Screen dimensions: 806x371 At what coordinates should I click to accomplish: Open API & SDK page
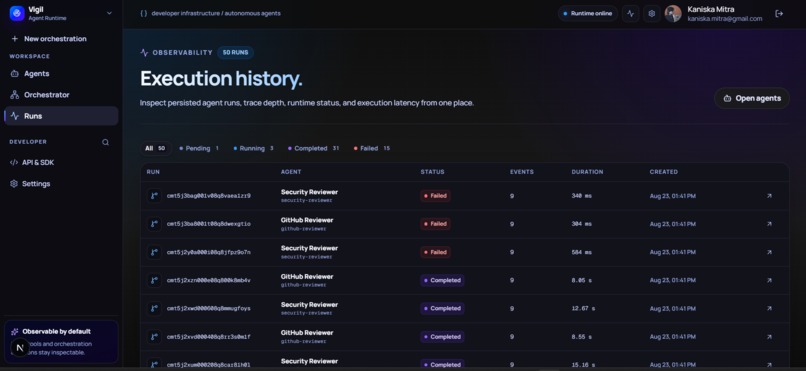(x=61, y=162)
